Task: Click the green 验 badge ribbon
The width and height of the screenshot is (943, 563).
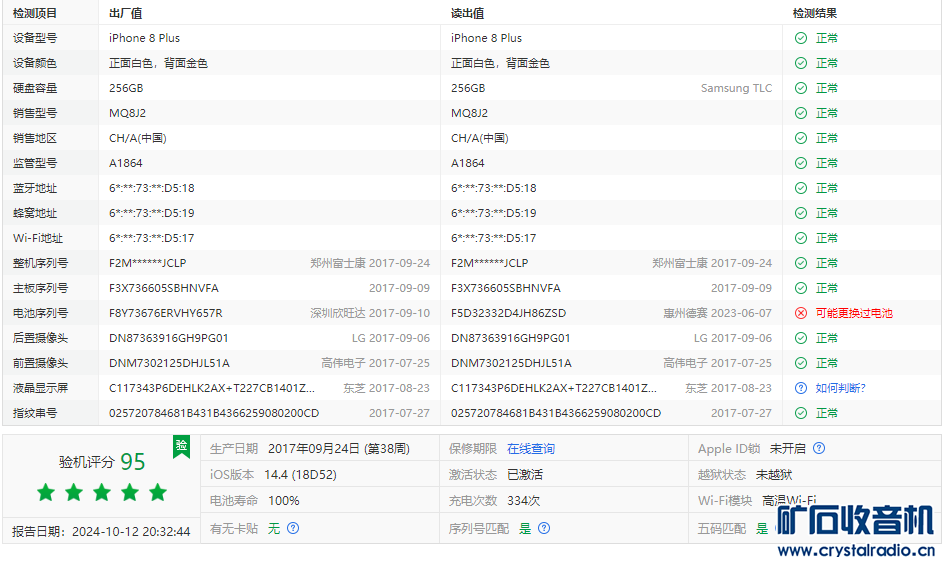Action: pyautogui.click(x=181, y=446)
